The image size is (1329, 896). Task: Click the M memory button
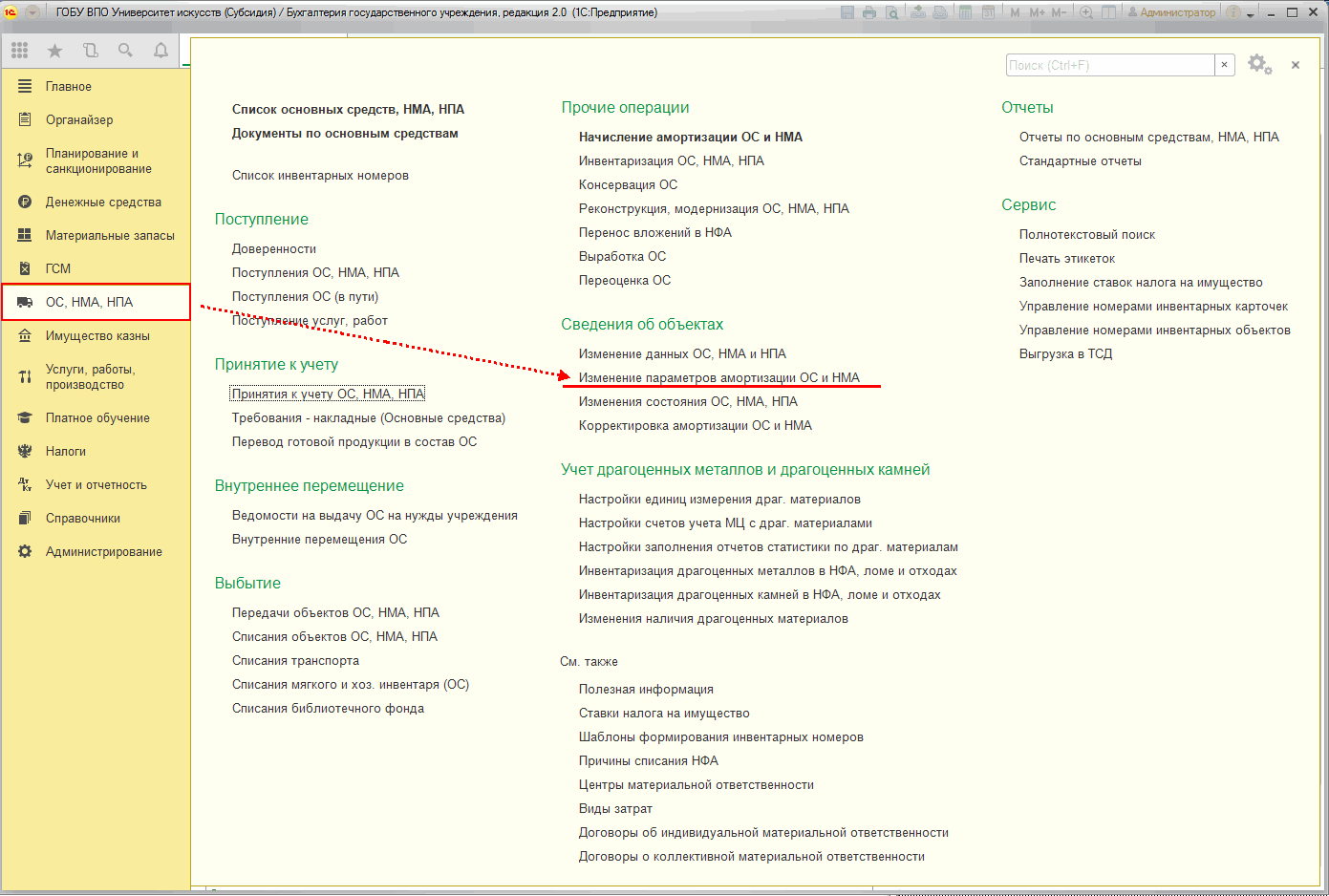pyautogui.click(x=1015, y=12)
